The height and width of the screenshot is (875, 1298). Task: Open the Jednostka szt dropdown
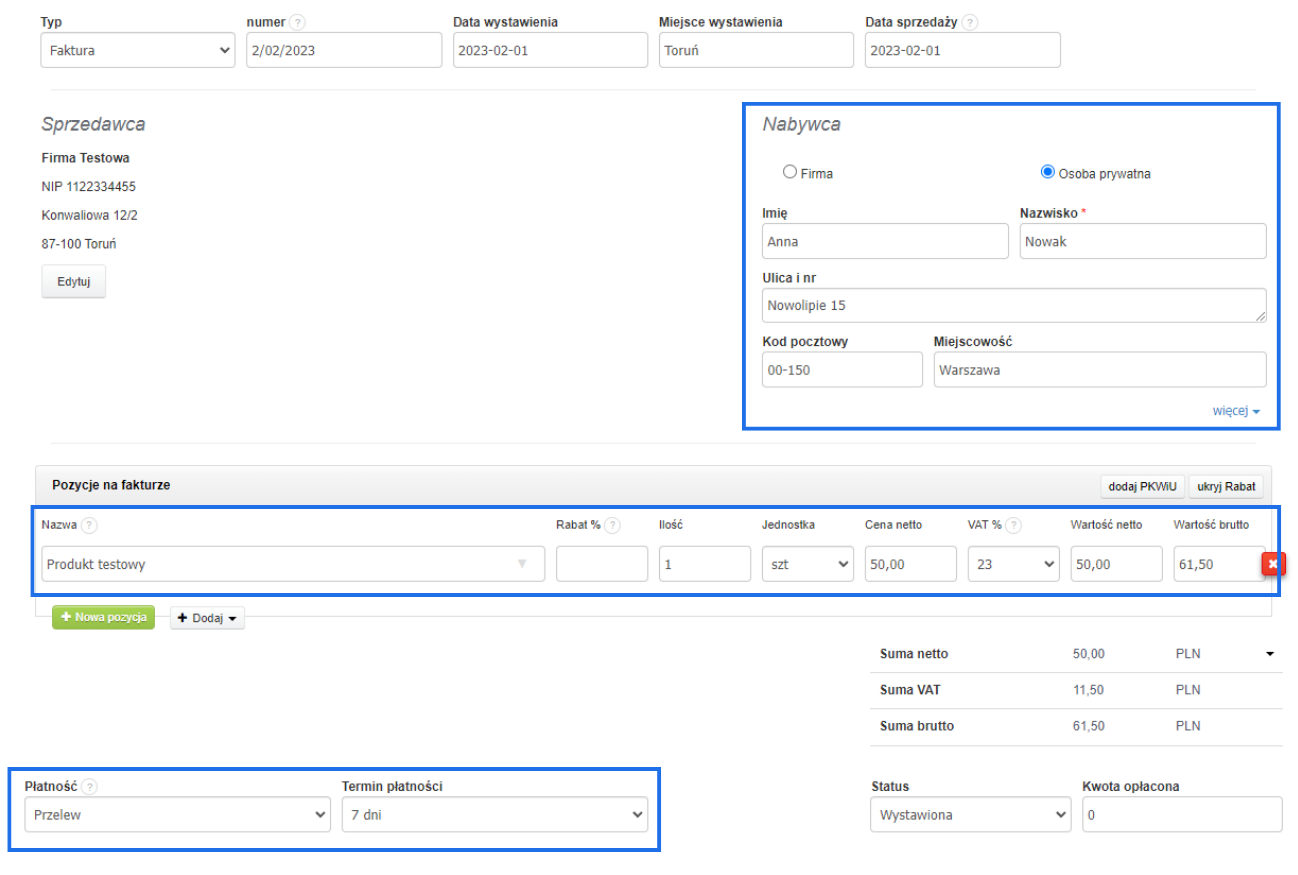[x=807, y=564]
